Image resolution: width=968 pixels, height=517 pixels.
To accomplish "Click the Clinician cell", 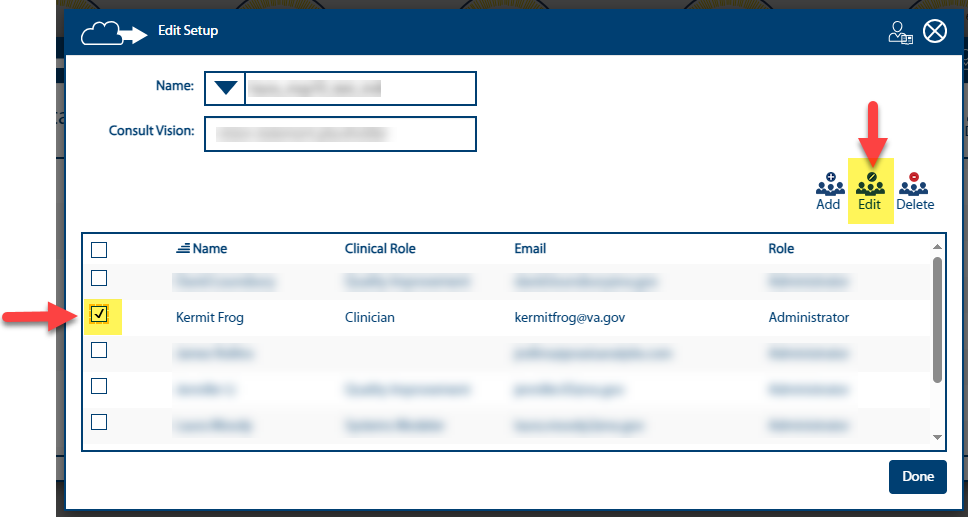I will click(x=369, y=318).
